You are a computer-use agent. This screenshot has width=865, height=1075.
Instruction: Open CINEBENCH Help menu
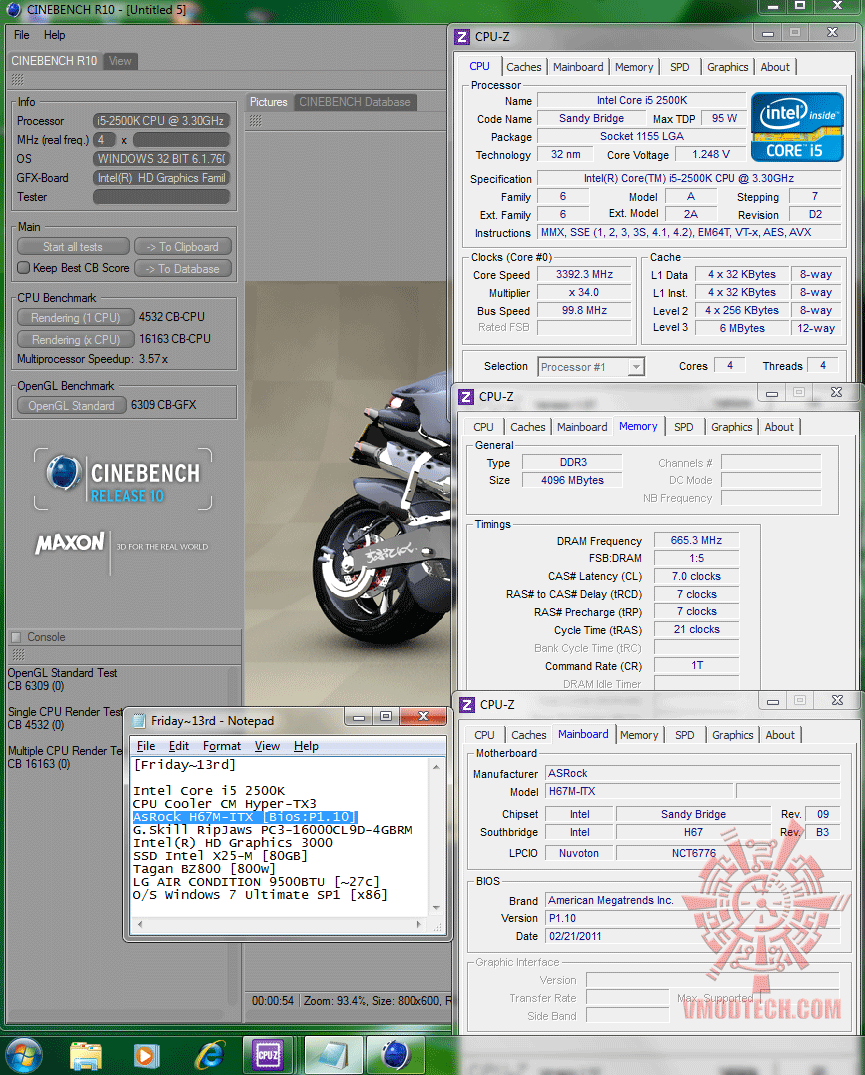(55, 35)
